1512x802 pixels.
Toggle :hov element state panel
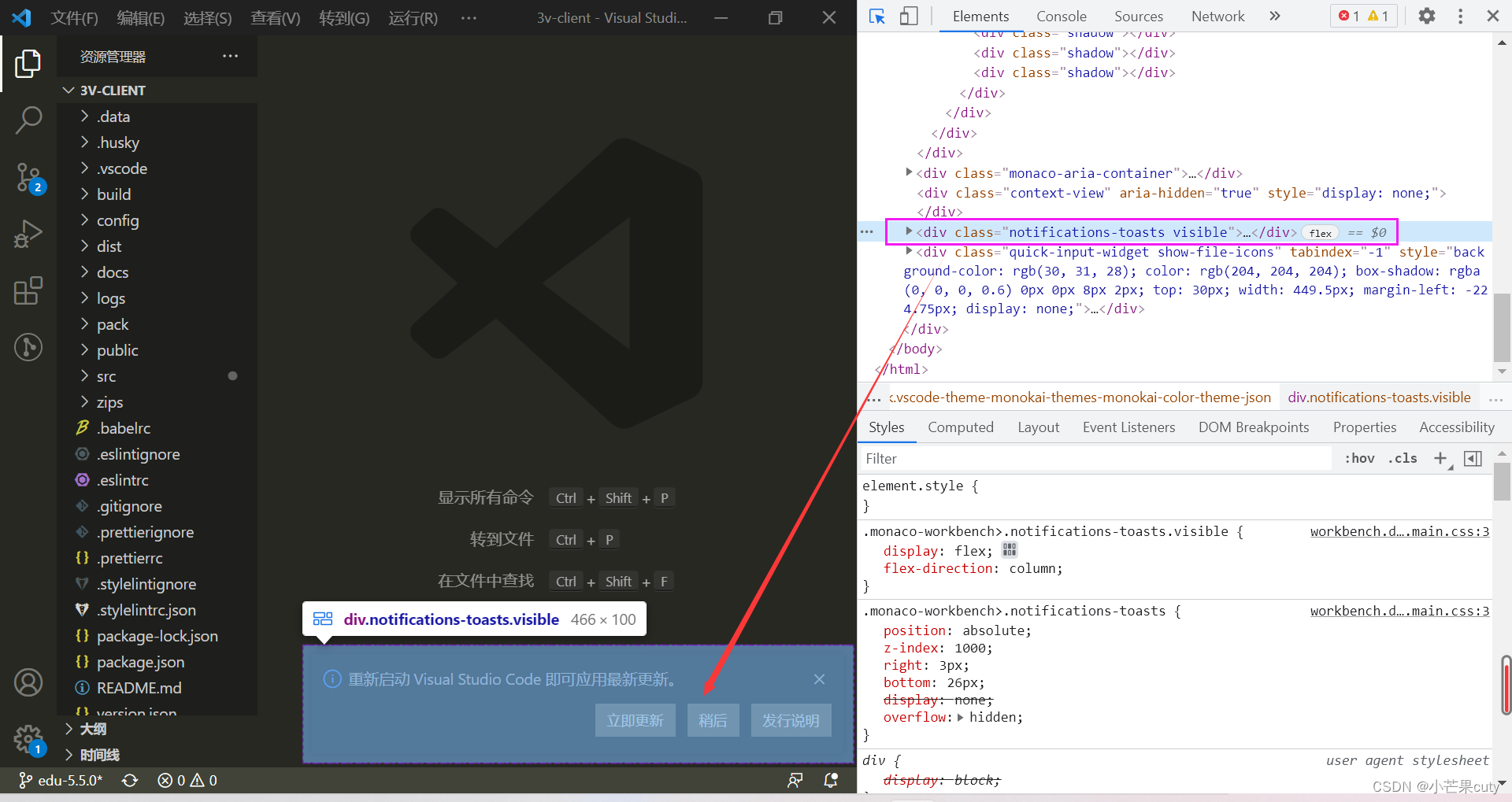click(1359, 458)
